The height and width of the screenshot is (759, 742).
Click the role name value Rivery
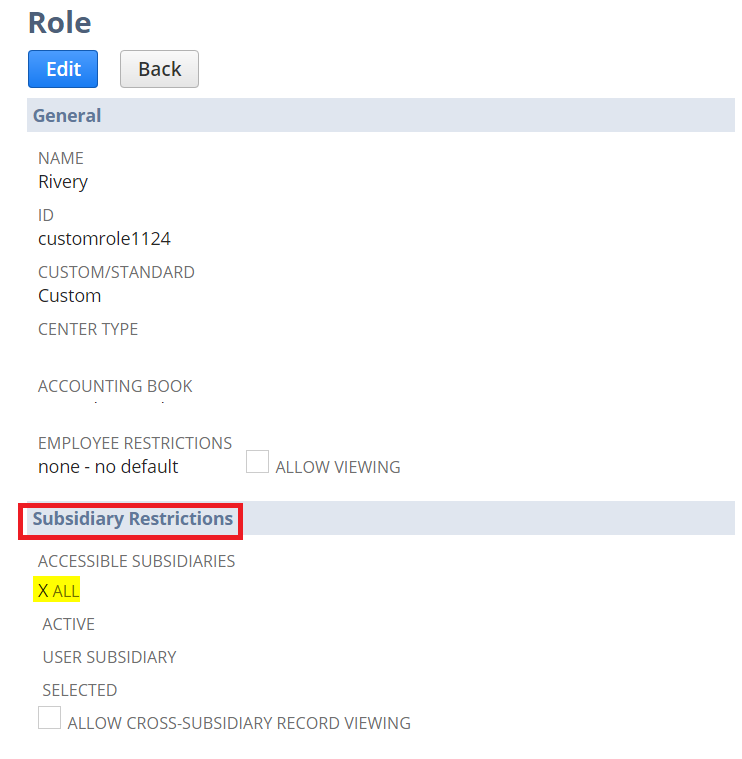63,181
